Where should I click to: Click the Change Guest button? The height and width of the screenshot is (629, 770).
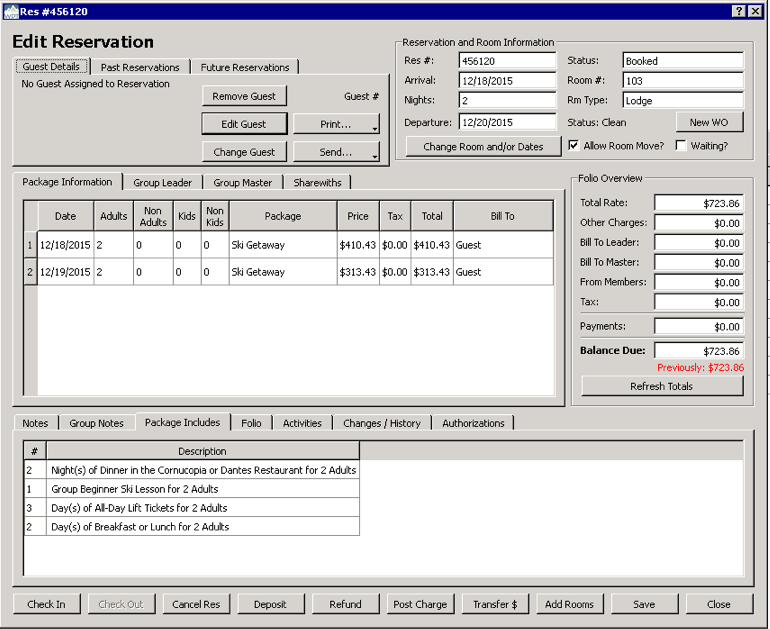click(x=244, y=152)
